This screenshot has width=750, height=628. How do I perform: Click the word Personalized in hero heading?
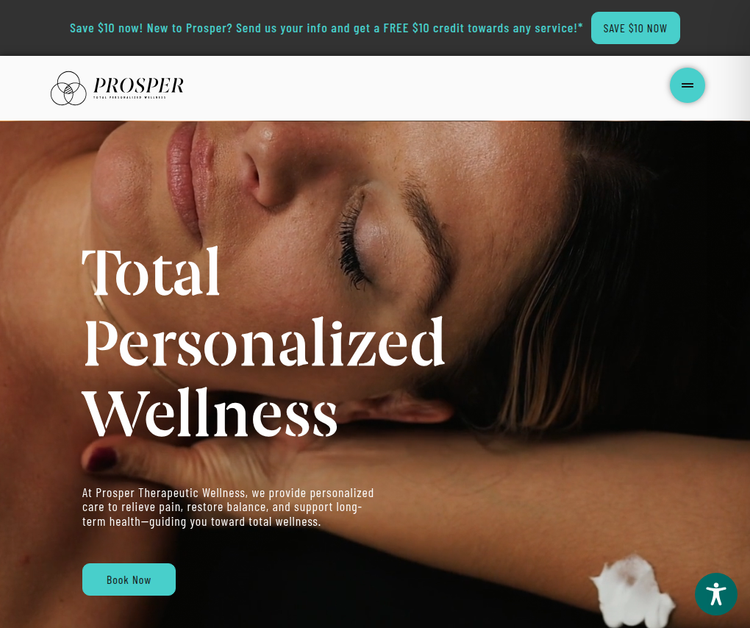264,342
